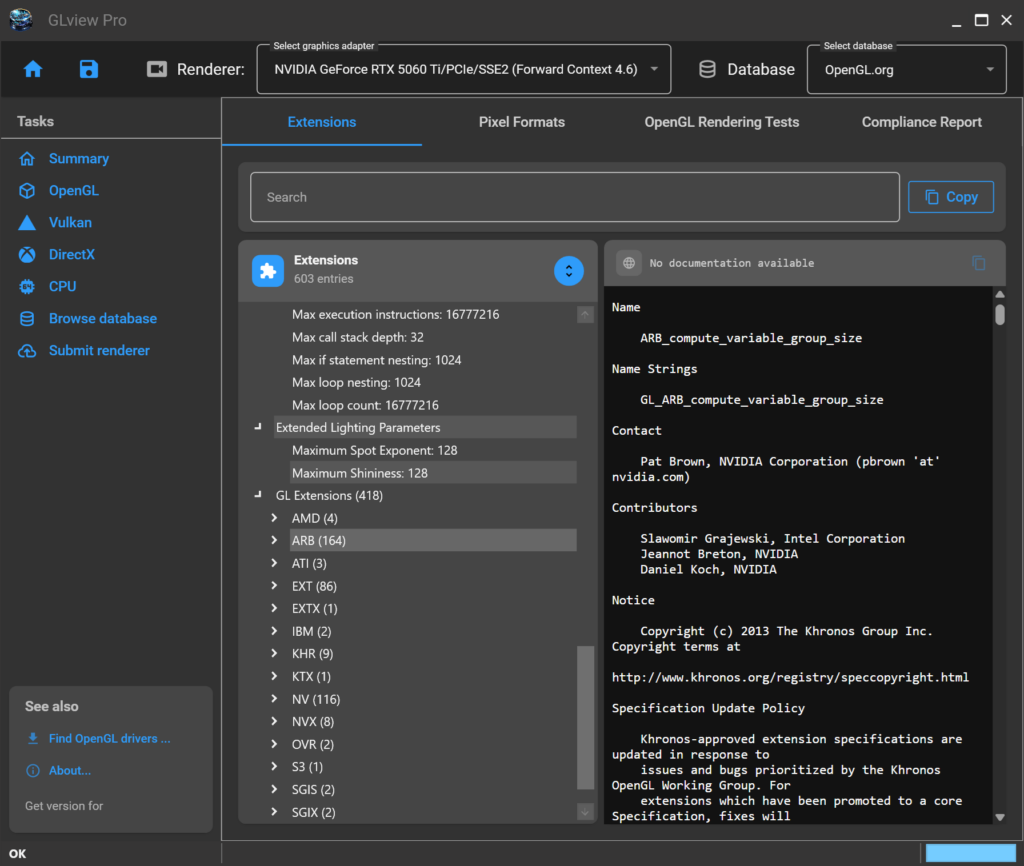1024x866 pixels.
Task: Click the Find OpenGL drivers link
Action: 109,739
